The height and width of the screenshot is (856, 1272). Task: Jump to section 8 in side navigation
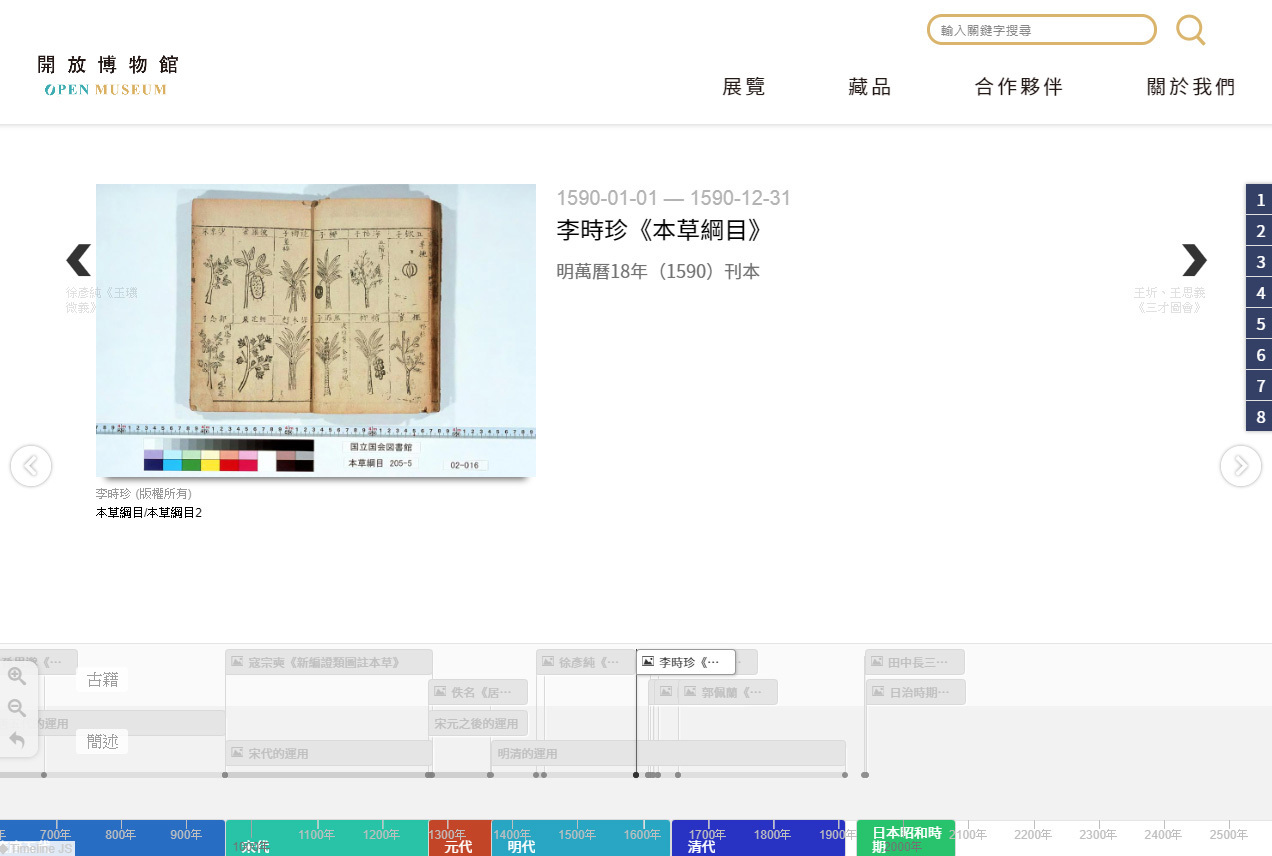point(1260,417)
